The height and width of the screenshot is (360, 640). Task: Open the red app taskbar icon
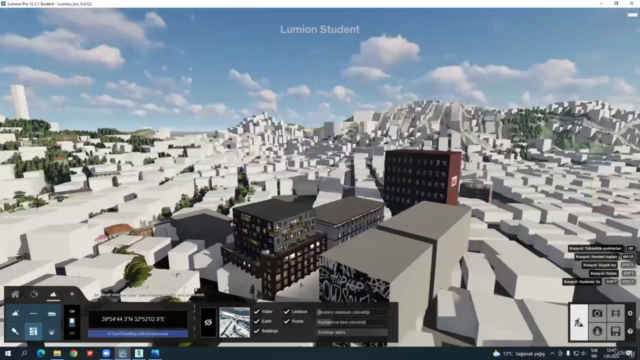[90, 353]
